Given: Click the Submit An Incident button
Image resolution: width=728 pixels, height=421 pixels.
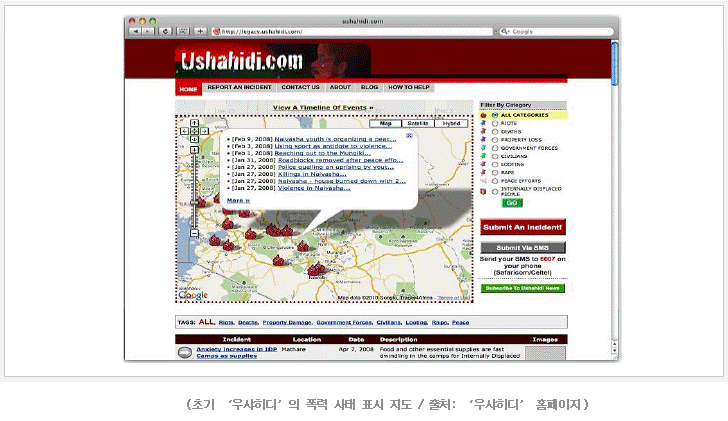Looking at the screenshot, I should pos(523,227).
